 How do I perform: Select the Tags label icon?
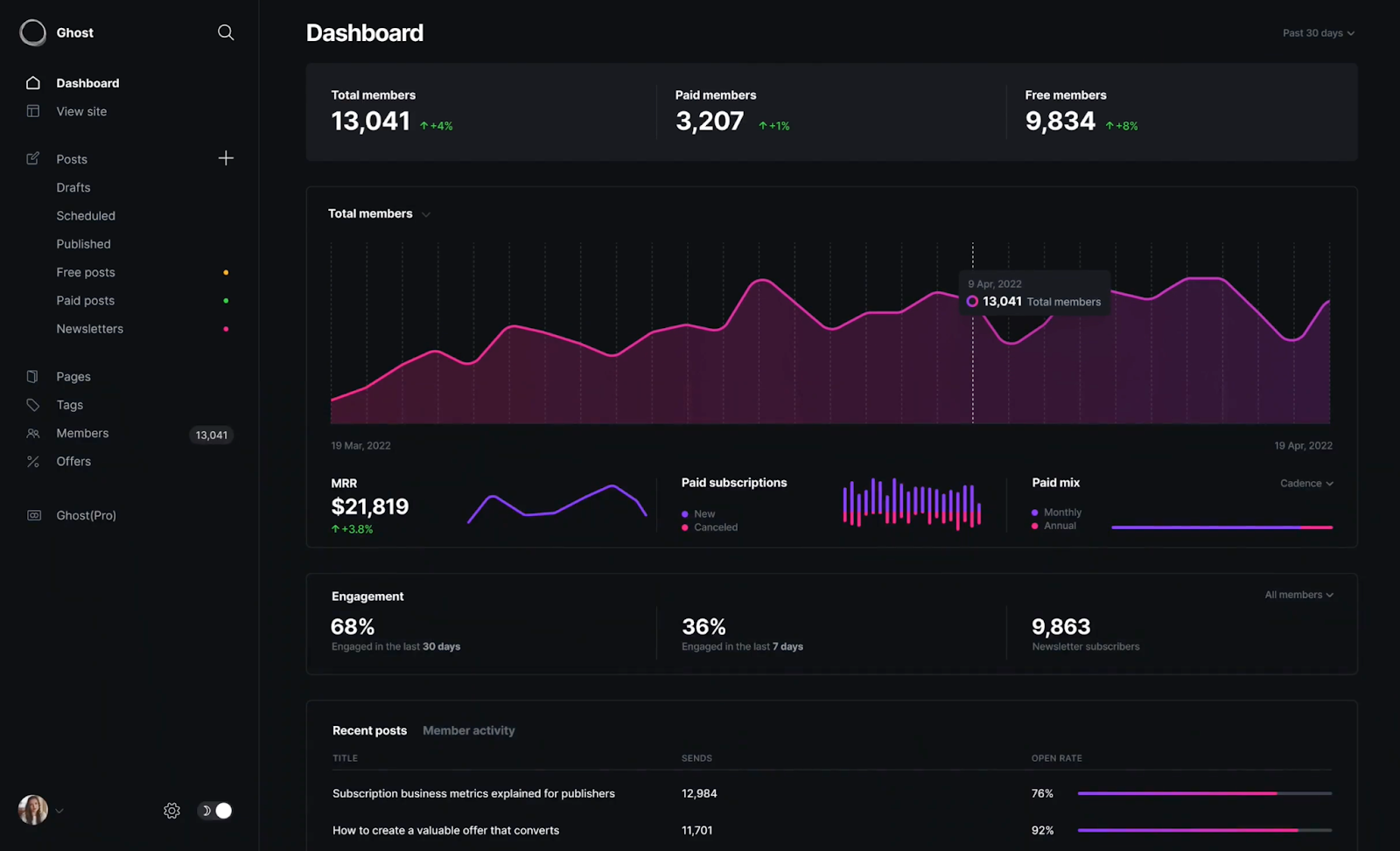[32, 404]
